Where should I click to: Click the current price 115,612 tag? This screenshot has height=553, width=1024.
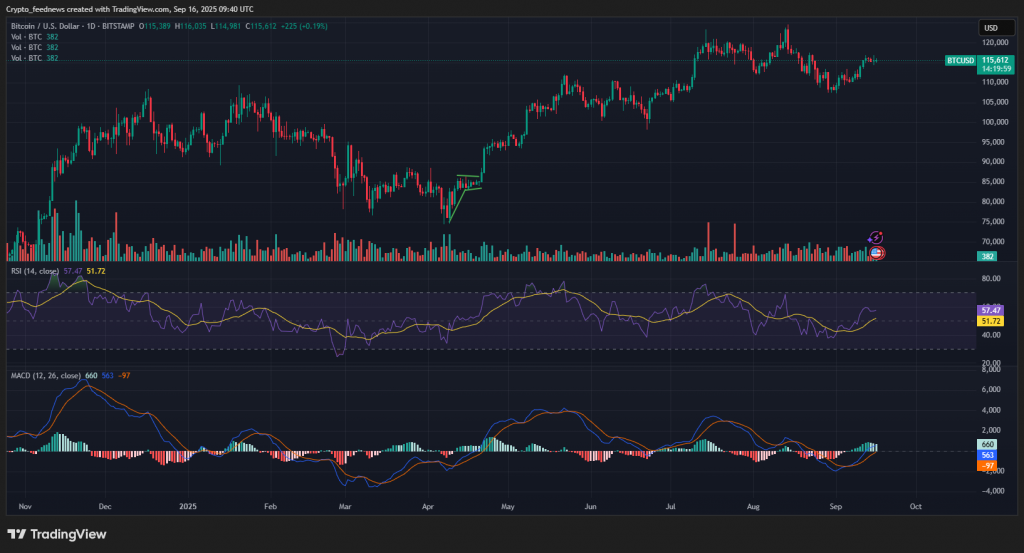tap(994, 60)
